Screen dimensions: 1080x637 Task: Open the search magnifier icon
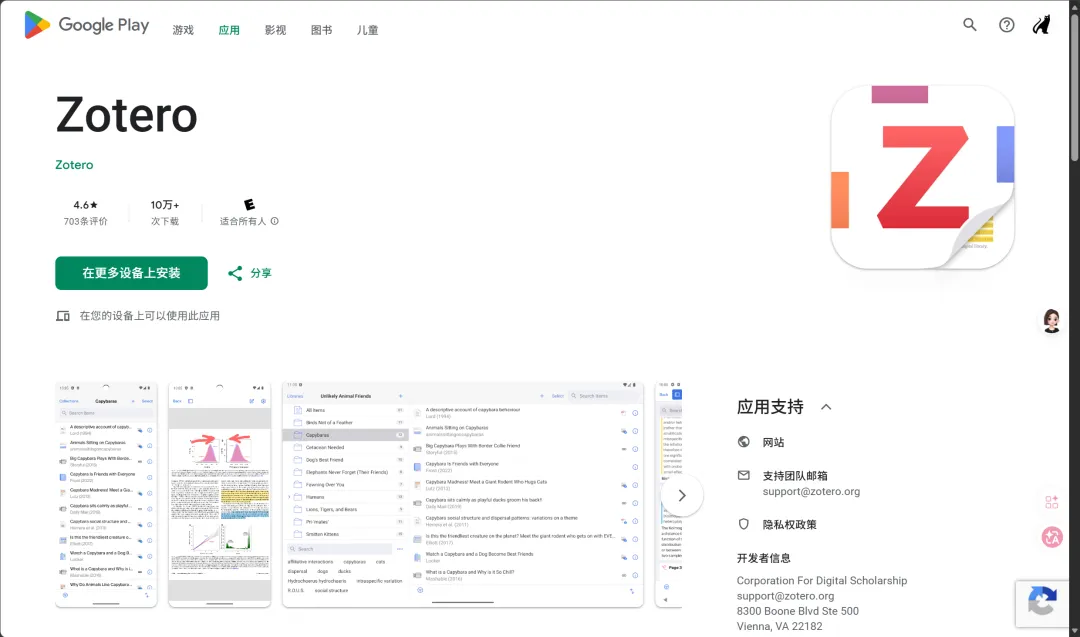[970, 25]
